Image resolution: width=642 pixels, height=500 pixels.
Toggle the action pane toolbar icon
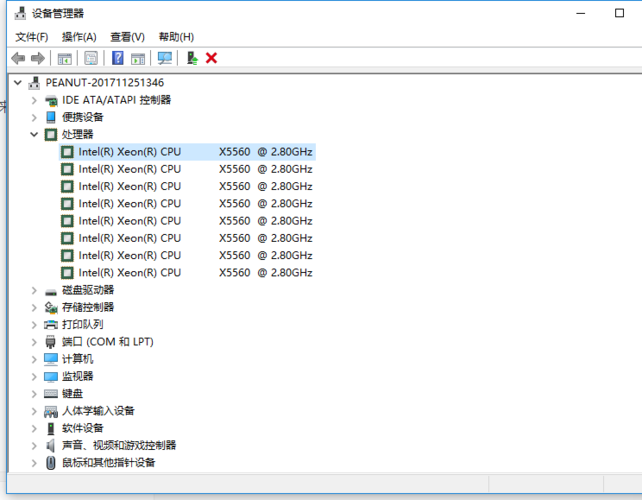[138, 59]
